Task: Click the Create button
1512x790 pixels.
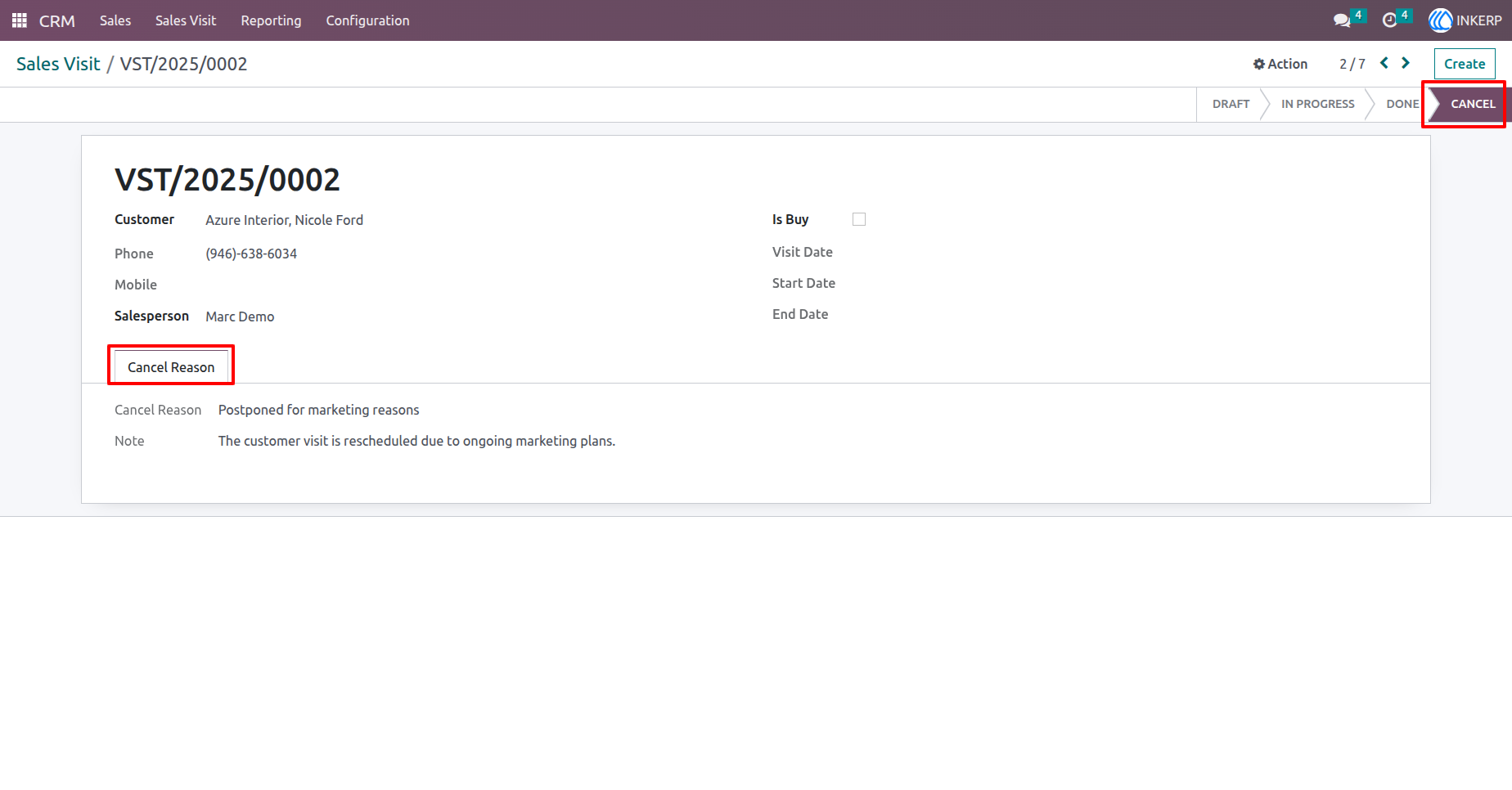Action: 1465,64
